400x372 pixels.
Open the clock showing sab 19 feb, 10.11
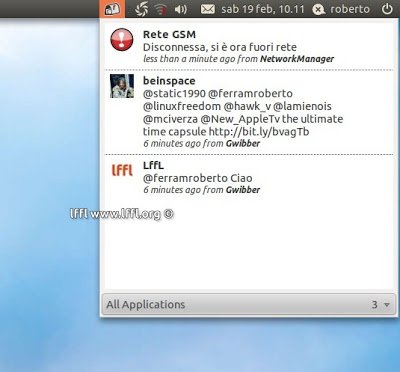263,9
